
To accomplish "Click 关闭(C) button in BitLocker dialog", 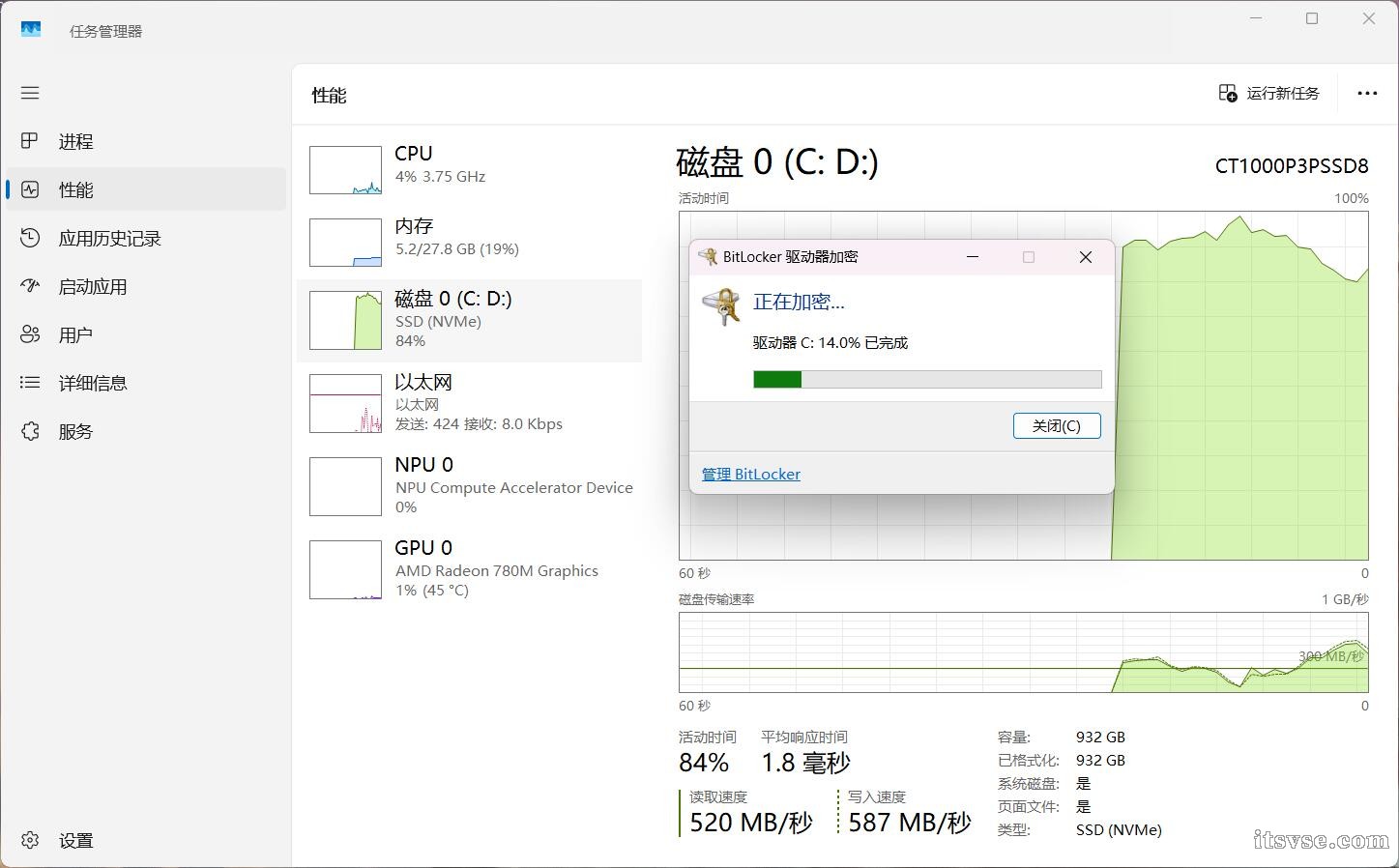I will point(1057,425).
